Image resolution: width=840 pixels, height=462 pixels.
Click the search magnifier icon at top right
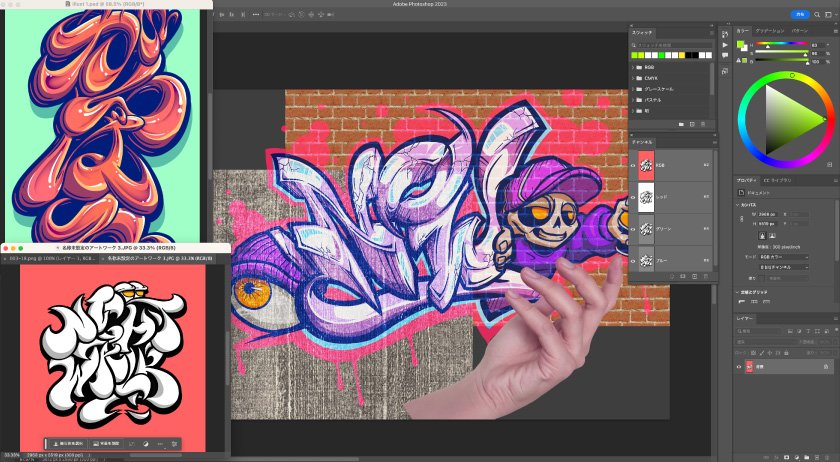point(816,15)
